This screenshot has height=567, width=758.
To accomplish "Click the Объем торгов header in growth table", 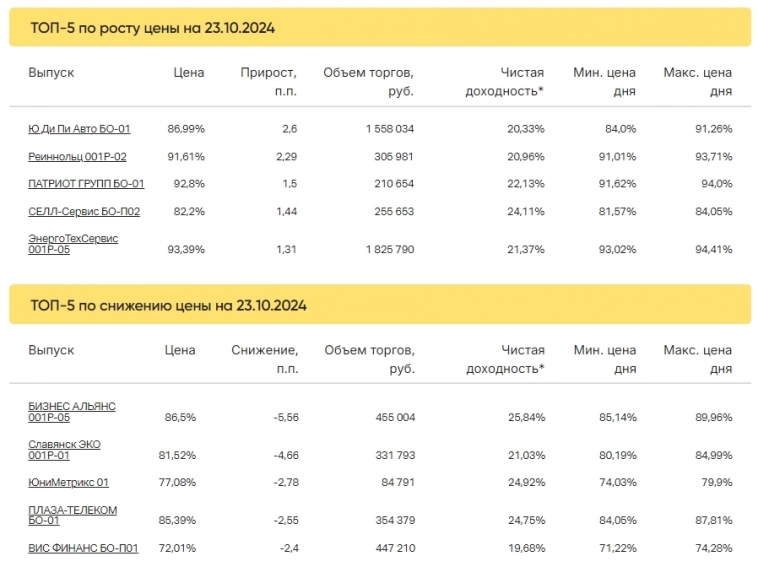I will pos(368,81).
